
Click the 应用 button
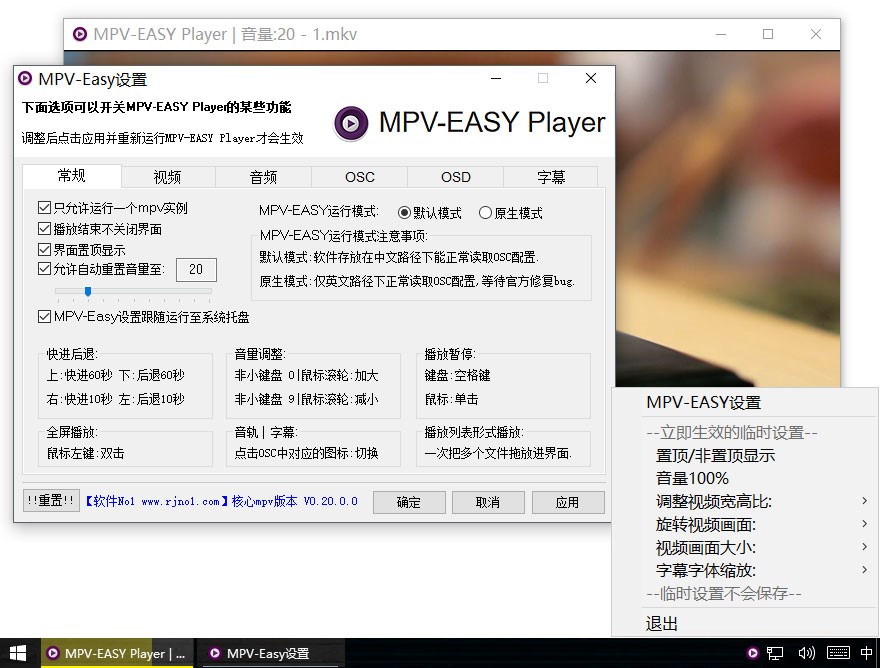[568, 503]
